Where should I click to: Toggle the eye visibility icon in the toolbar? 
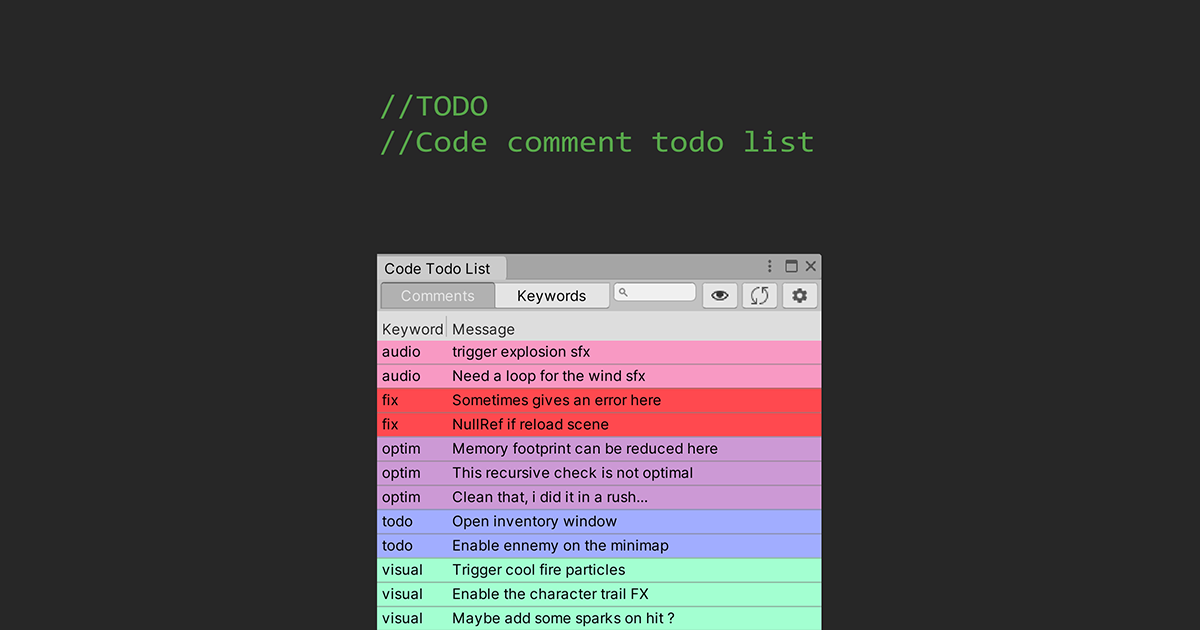pos(719,294)
